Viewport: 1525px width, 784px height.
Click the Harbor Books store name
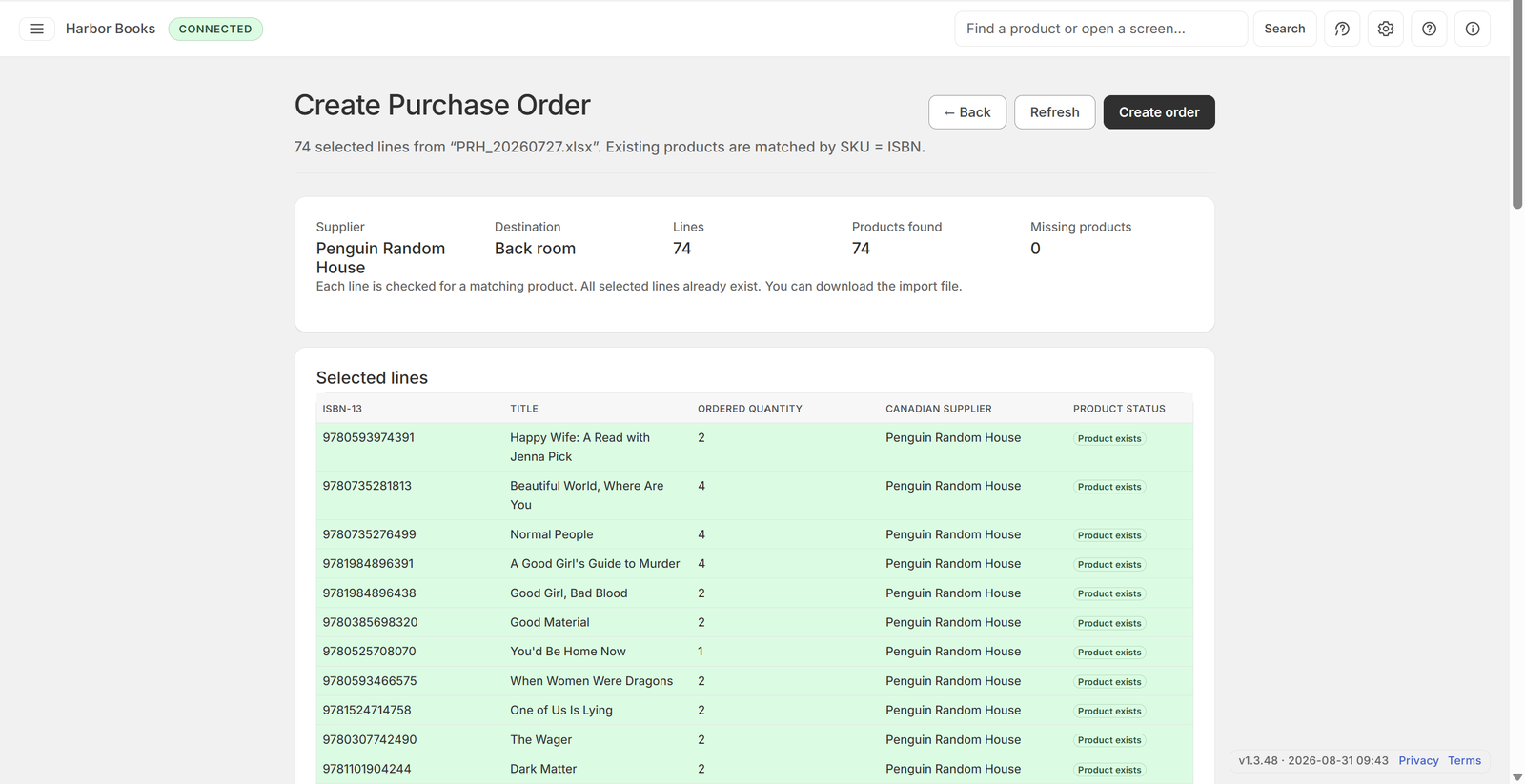click(111, 29)
